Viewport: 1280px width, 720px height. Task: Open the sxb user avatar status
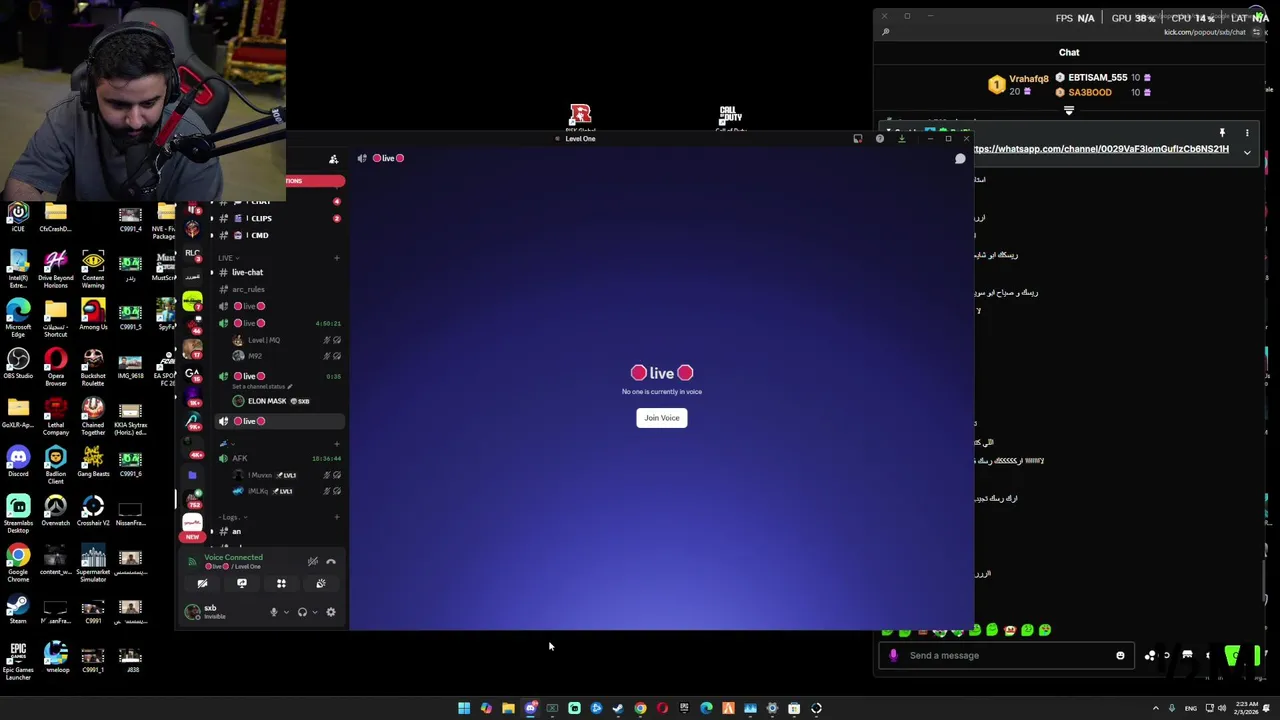(x=193, y=612)
